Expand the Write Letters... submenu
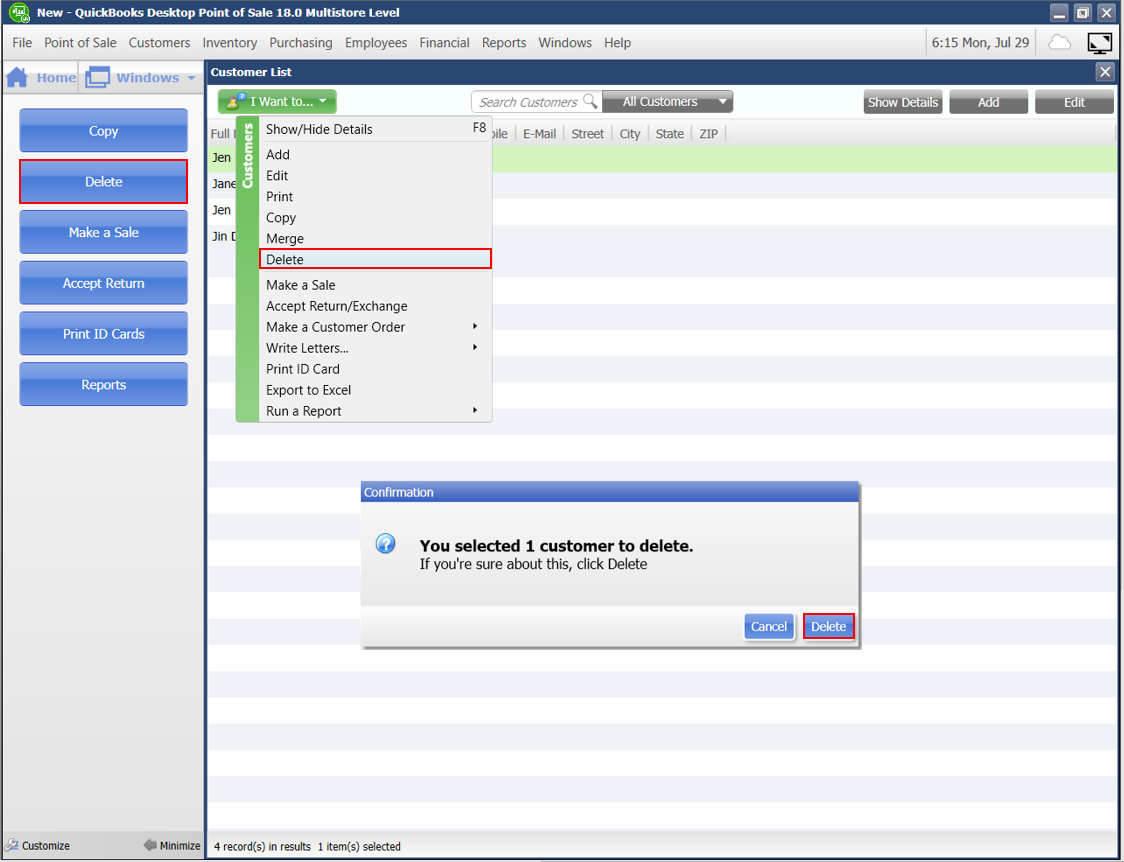 (x=475, y=348)
